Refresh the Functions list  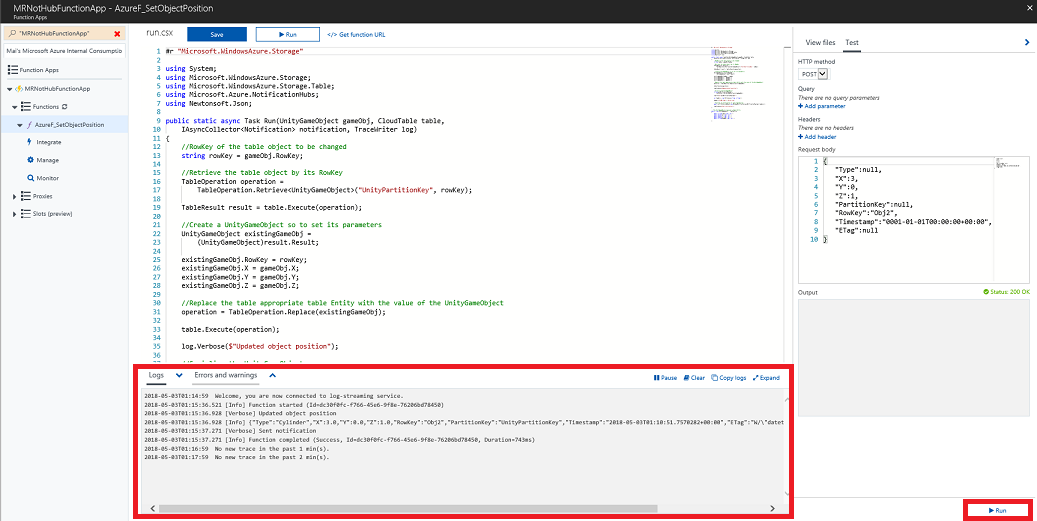coord(65,106)
